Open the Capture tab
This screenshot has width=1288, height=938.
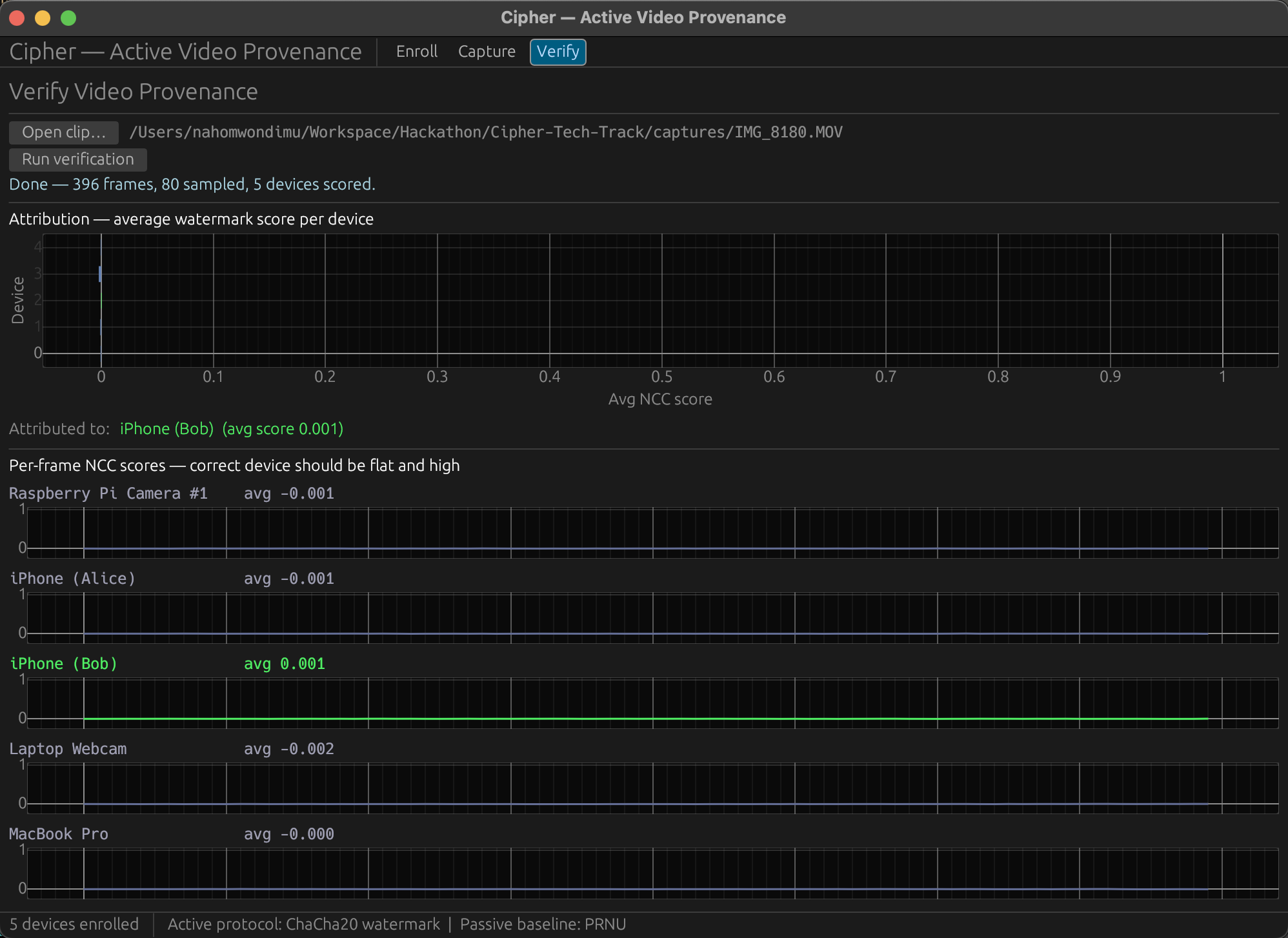[487, 52]
